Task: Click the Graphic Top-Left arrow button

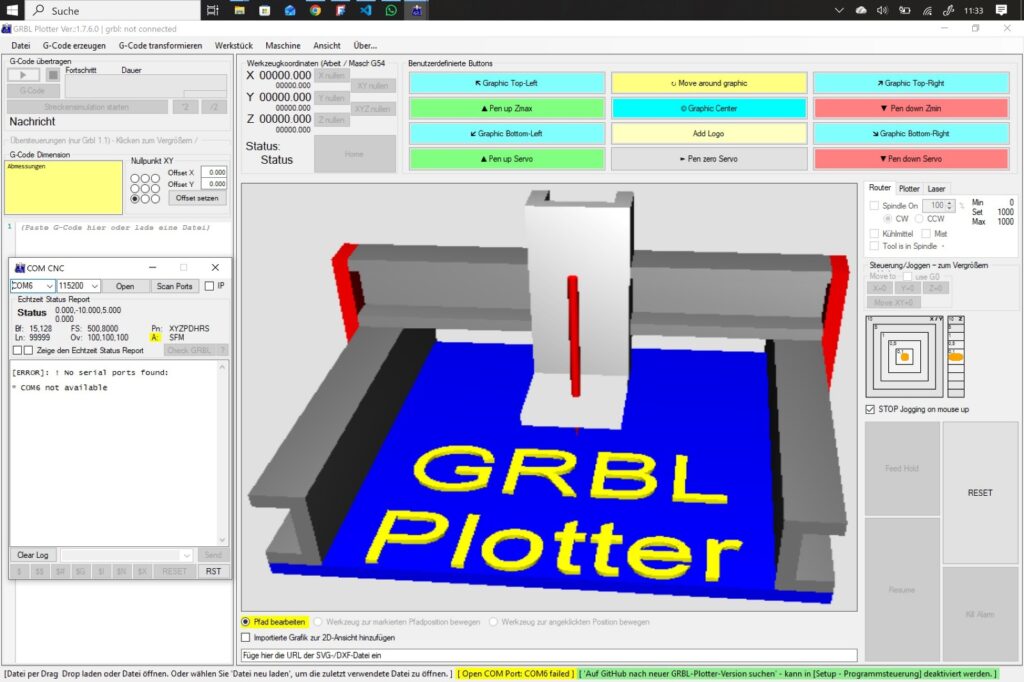Action: pos(507,83)
